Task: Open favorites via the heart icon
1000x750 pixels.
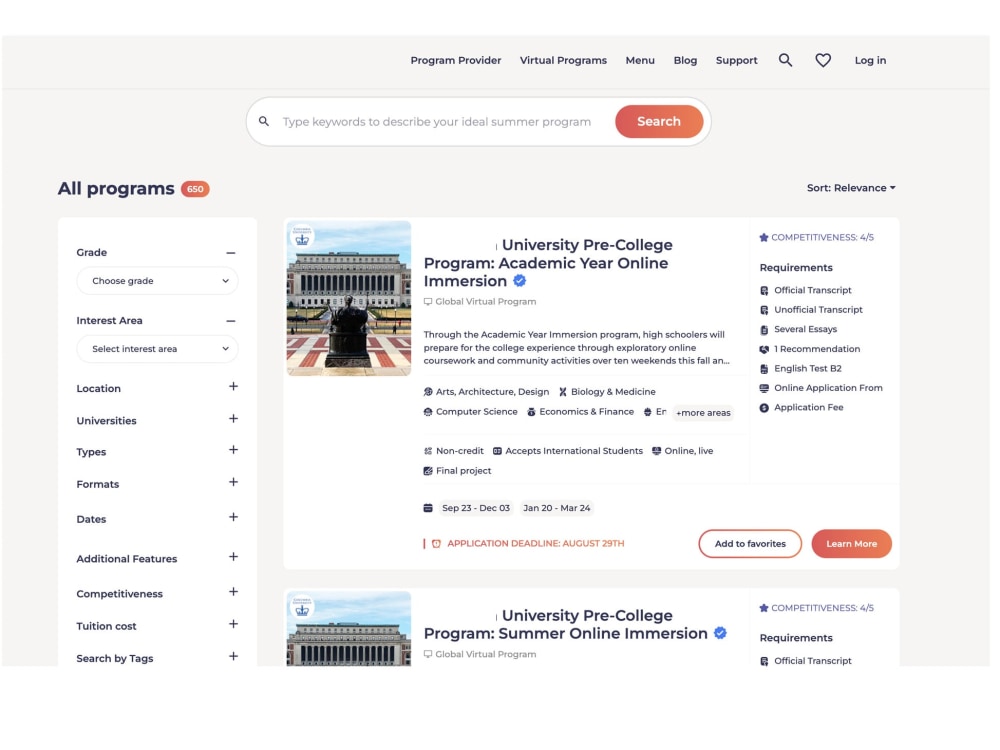Action: 823,60
